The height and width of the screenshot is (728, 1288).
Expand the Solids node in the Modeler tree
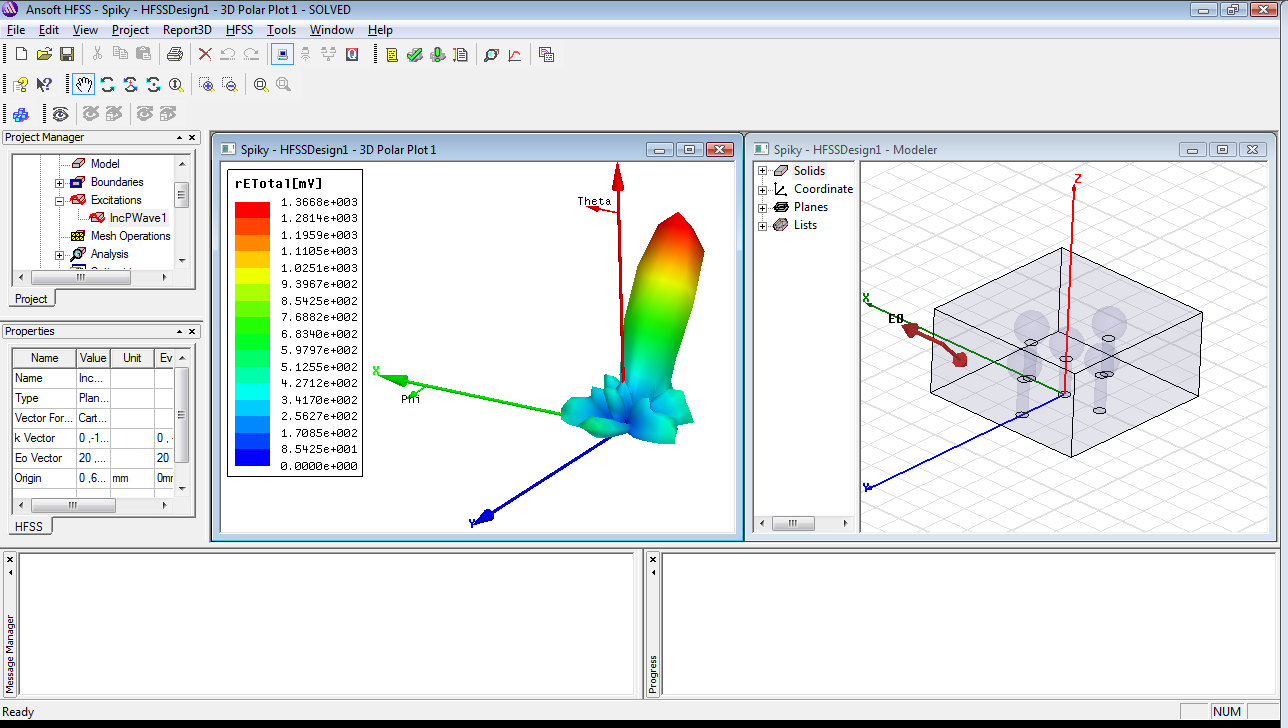[x=762, y=170]
